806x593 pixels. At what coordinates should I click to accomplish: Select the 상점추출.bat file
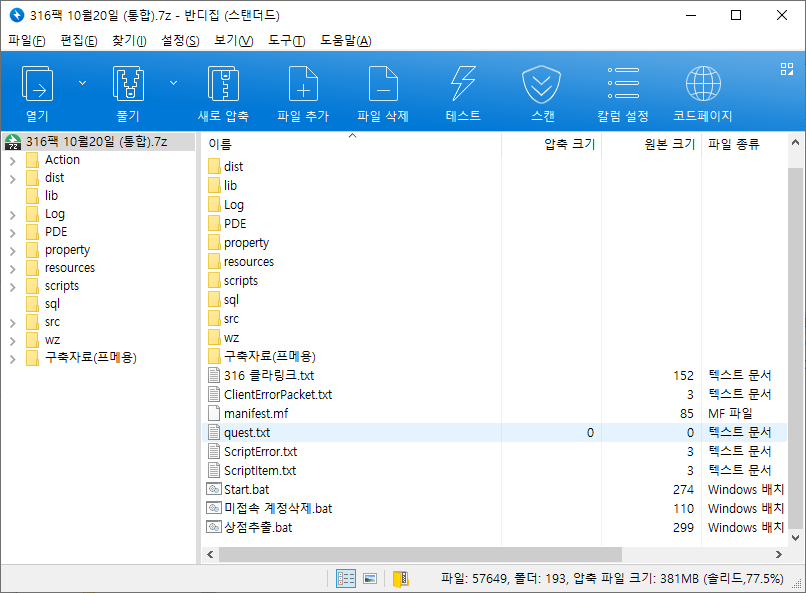tap(494, 528)
